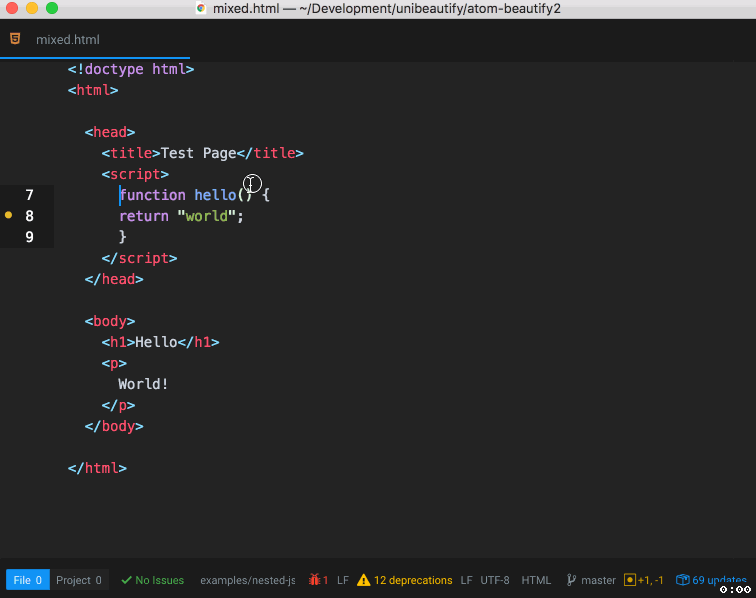Click line number 7 in gutter
The image size is (756, 598).
[29, 195]
